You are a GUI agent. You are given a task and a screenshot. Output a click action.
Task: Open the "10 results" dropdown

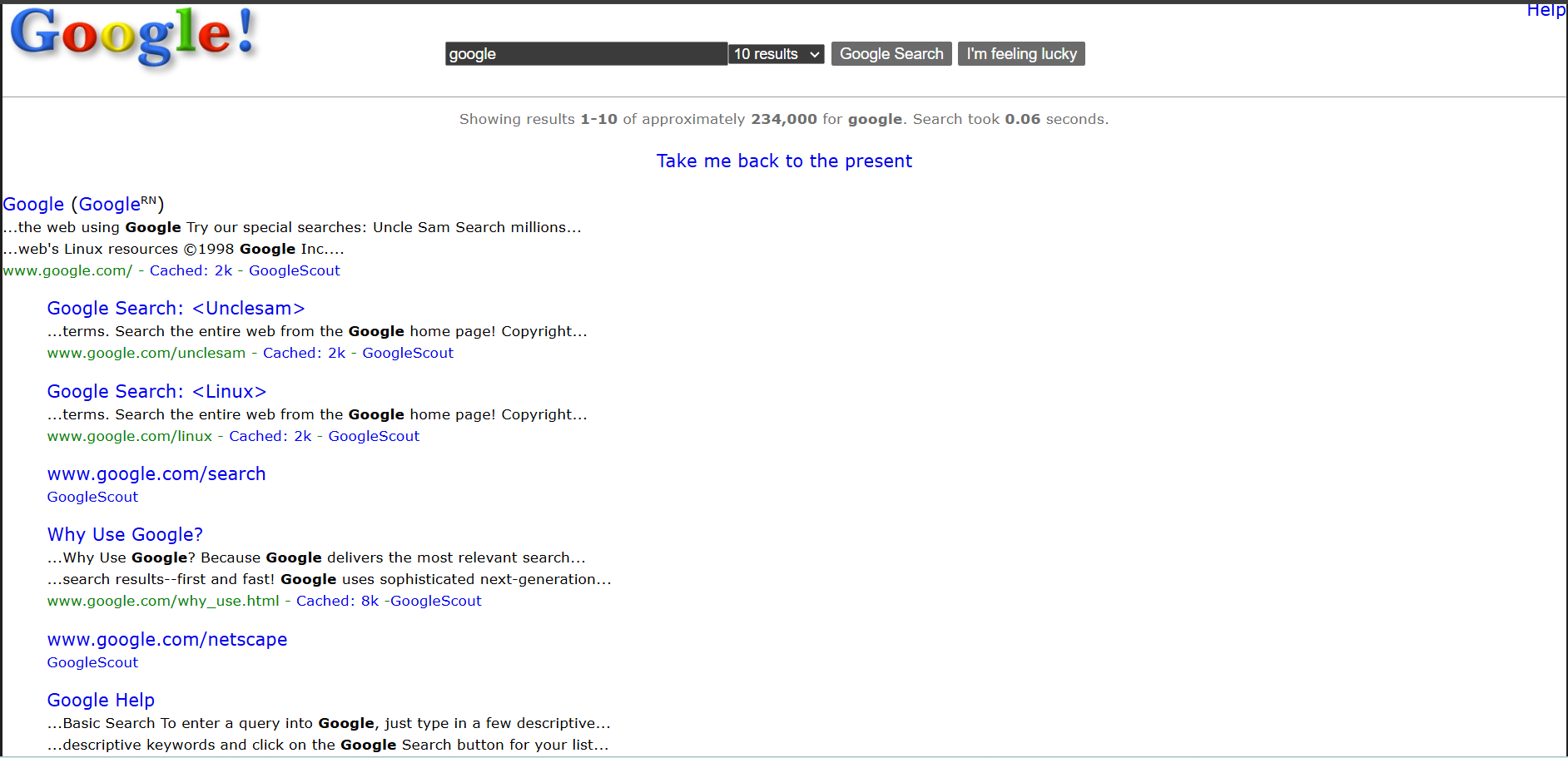coord(775,53)
